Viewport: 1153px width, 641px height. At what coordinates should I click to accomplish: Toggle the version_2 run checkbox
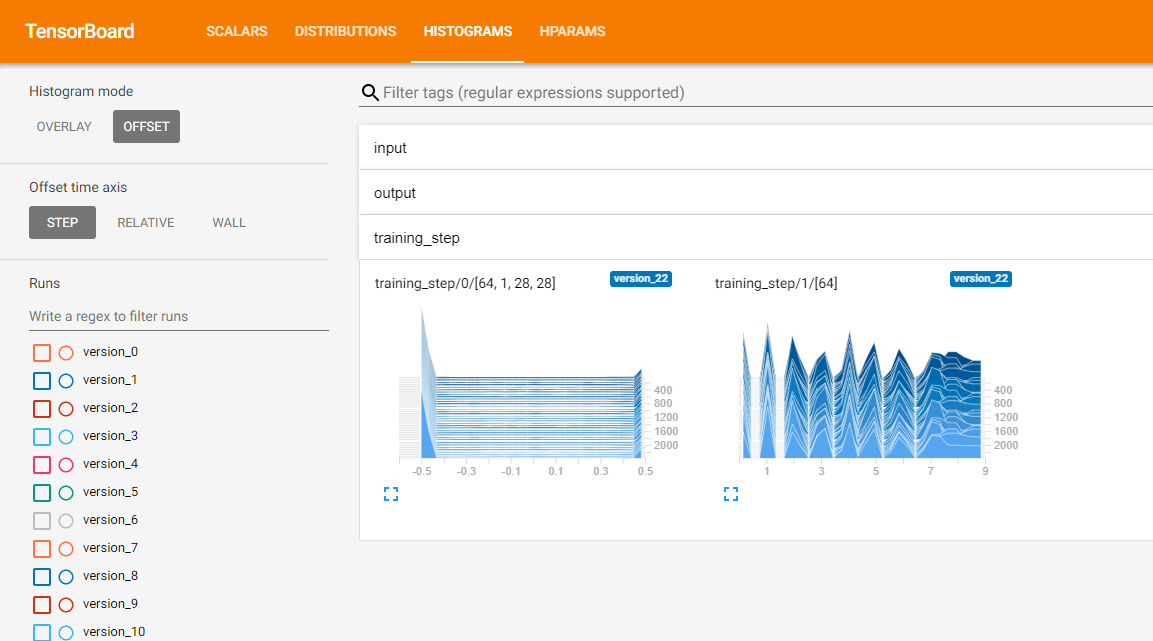(x=42, y=409)
